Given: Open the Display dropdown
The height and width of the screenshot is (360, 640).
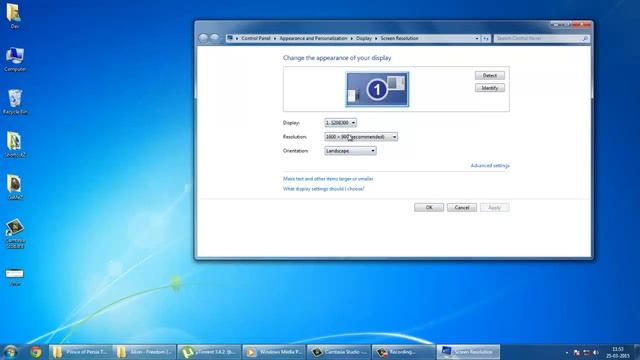Looking at the screenshot, I should click(x=340, y=122).
